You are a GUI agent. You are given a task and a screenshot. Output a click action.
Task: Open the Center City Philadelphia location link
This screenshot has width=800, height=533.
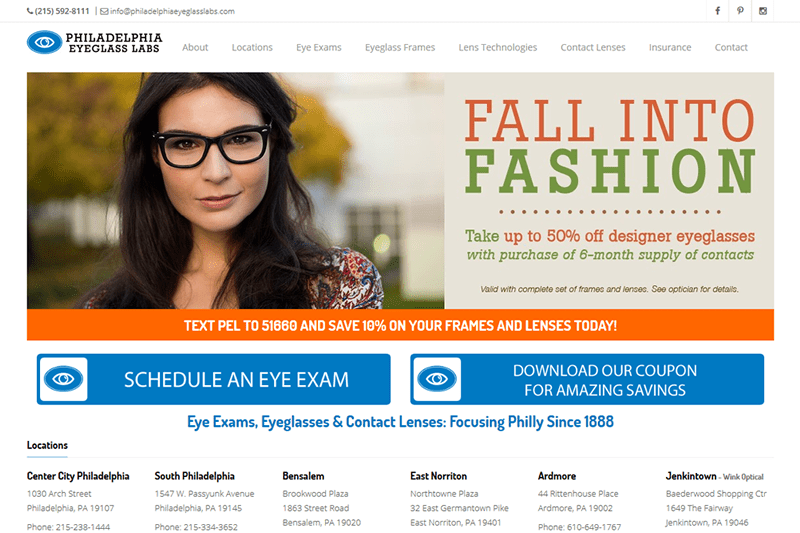click(78, 476)
